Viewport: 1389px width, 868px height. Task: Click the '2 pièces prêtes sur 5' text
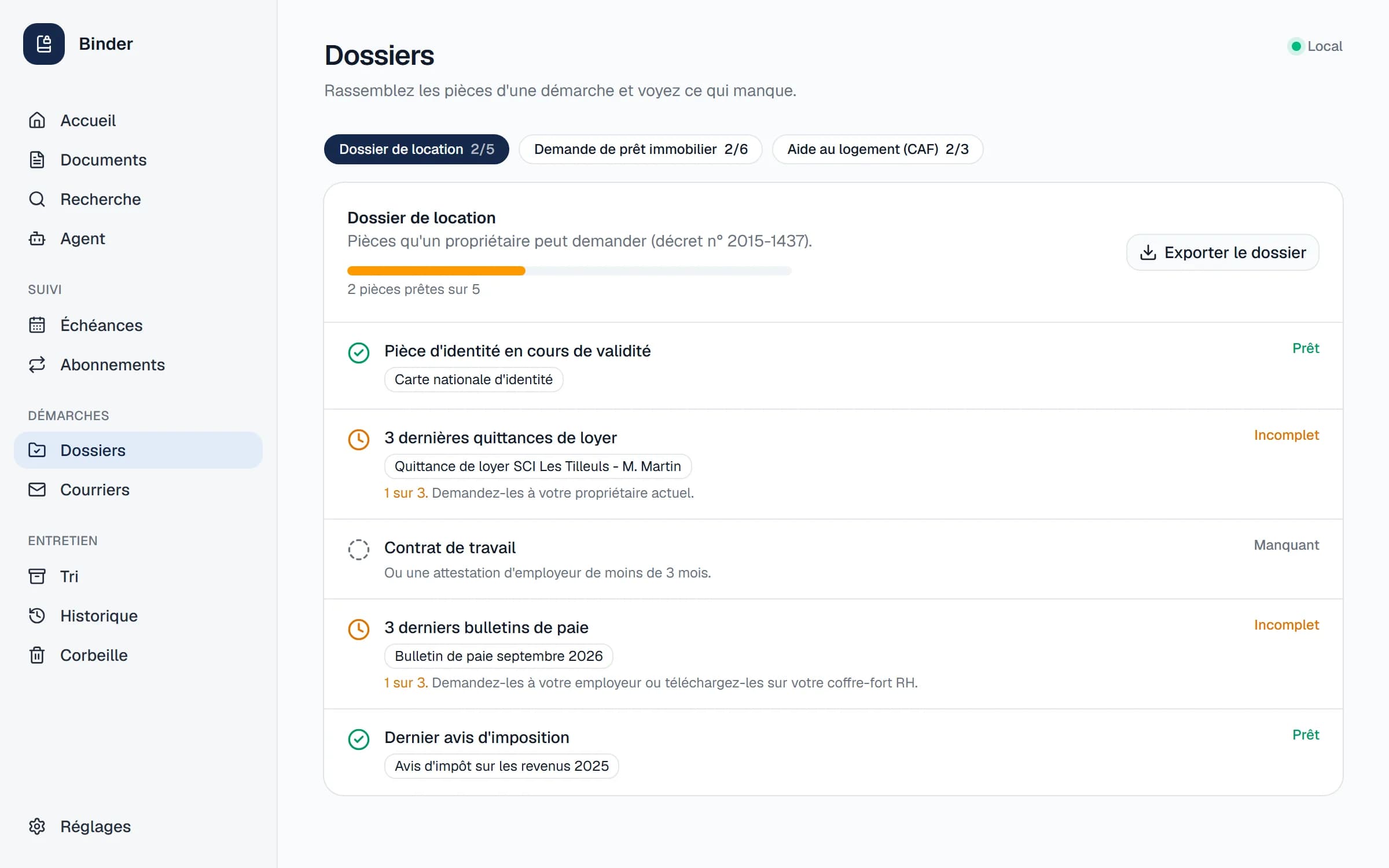(x=414, y=289)
